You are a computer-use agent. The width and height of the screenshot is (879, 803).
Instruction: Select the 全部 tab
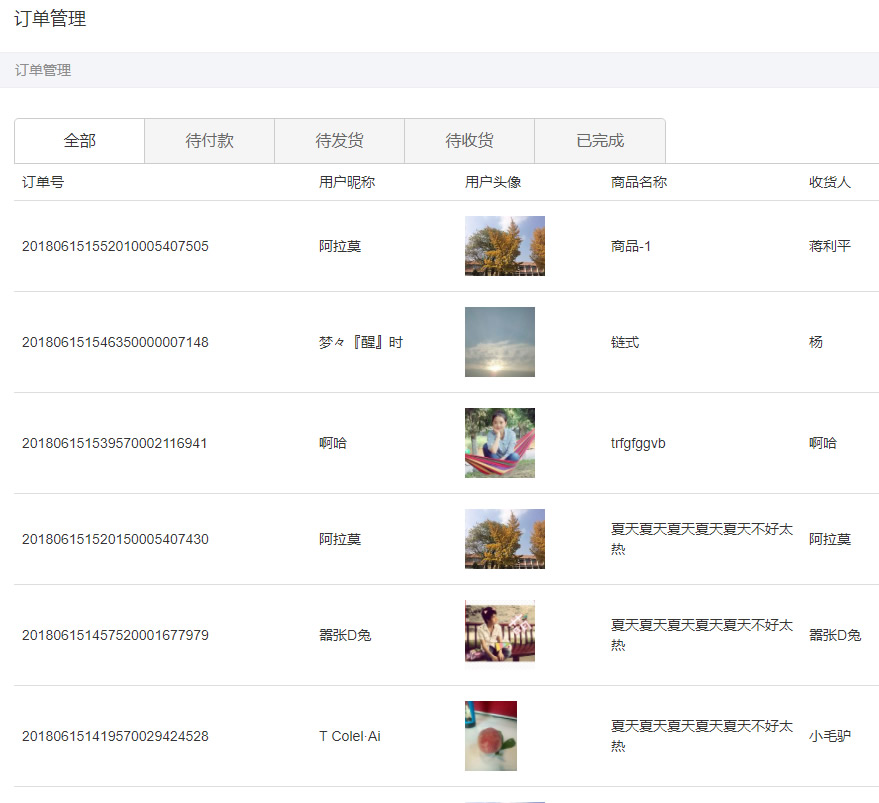point(80,141)
